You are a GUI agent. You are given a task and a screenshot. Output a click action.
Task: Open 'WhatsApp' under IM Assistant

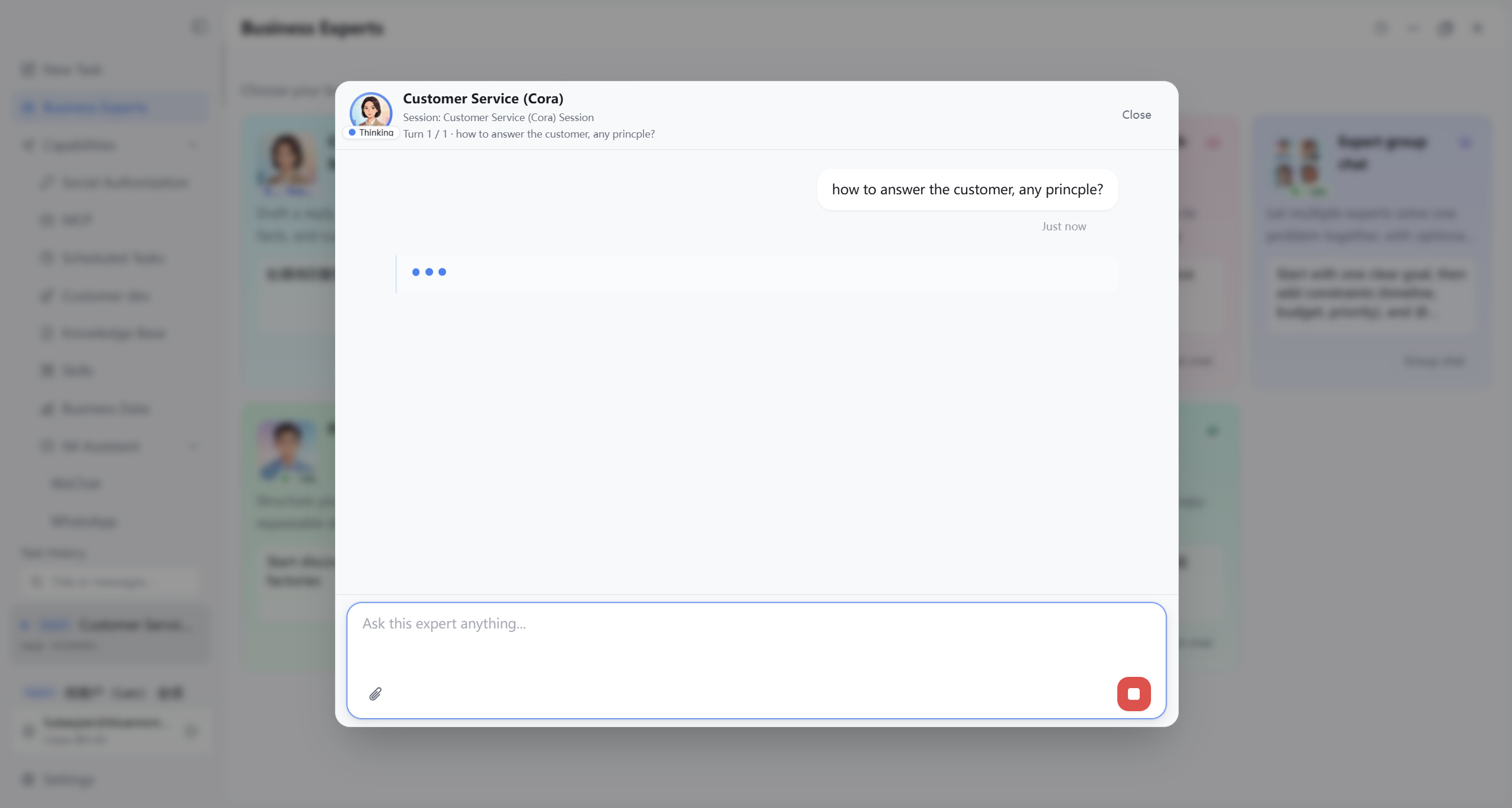[x=84, y=522]
